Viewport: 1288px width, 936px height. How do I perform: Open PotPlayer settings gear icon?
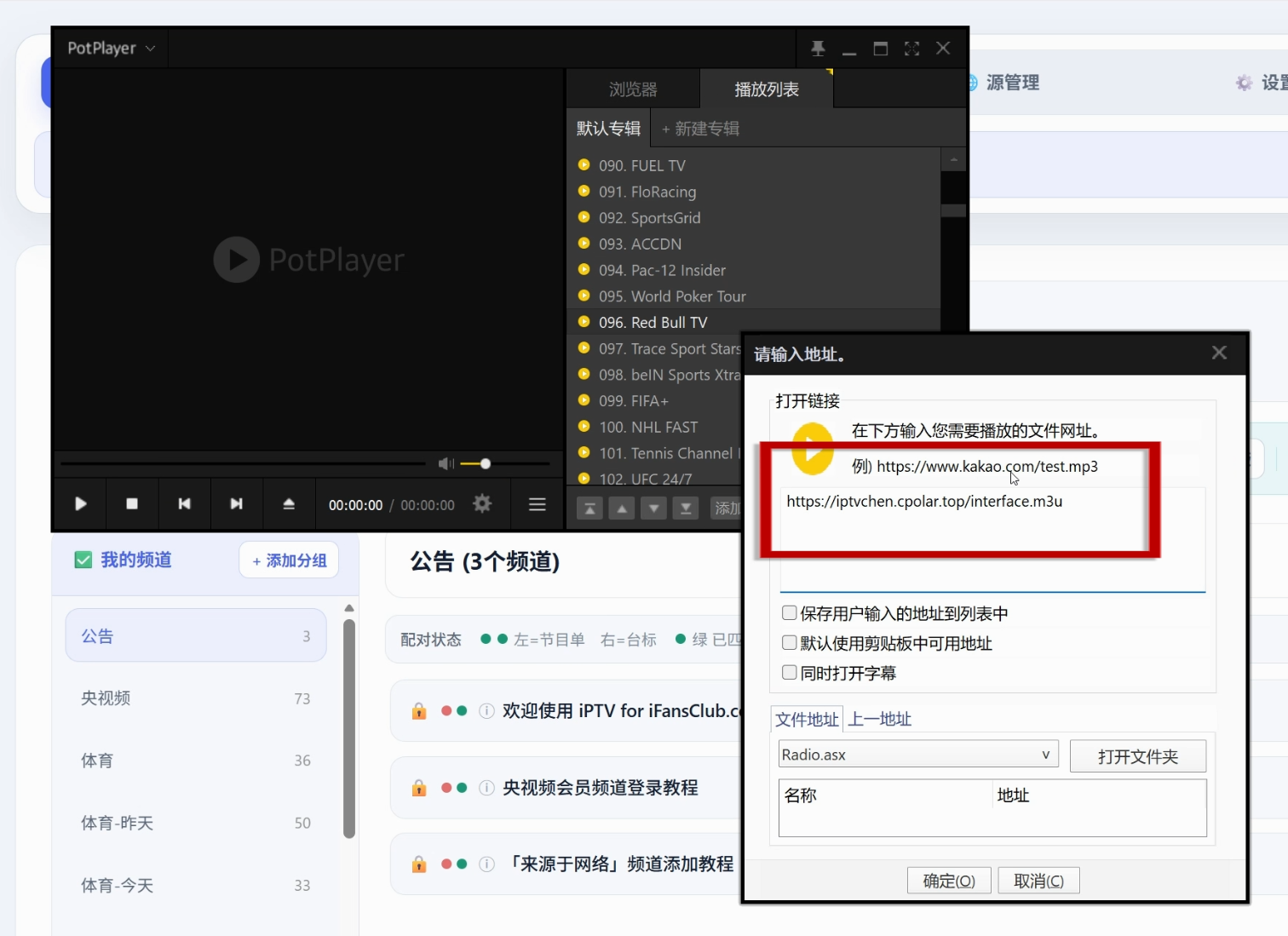pyautogui.click(x=482, y=503)
